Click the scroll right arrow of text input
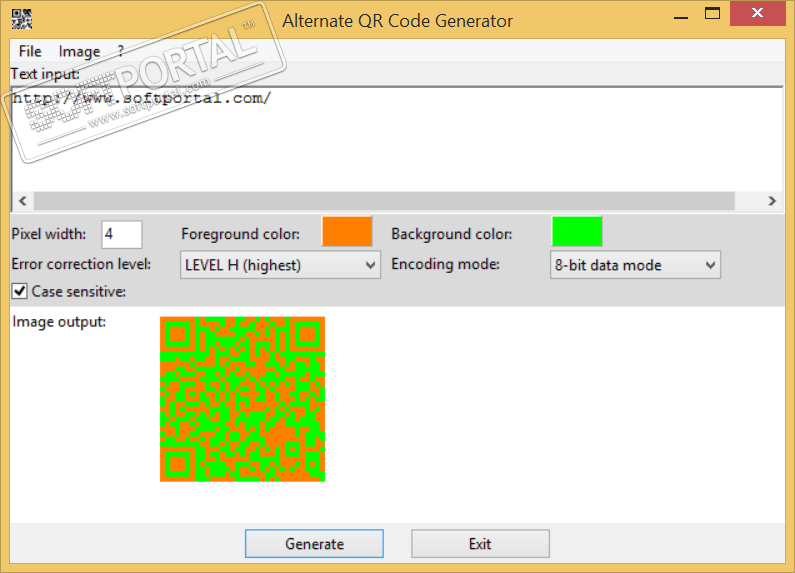 point(772,201)
